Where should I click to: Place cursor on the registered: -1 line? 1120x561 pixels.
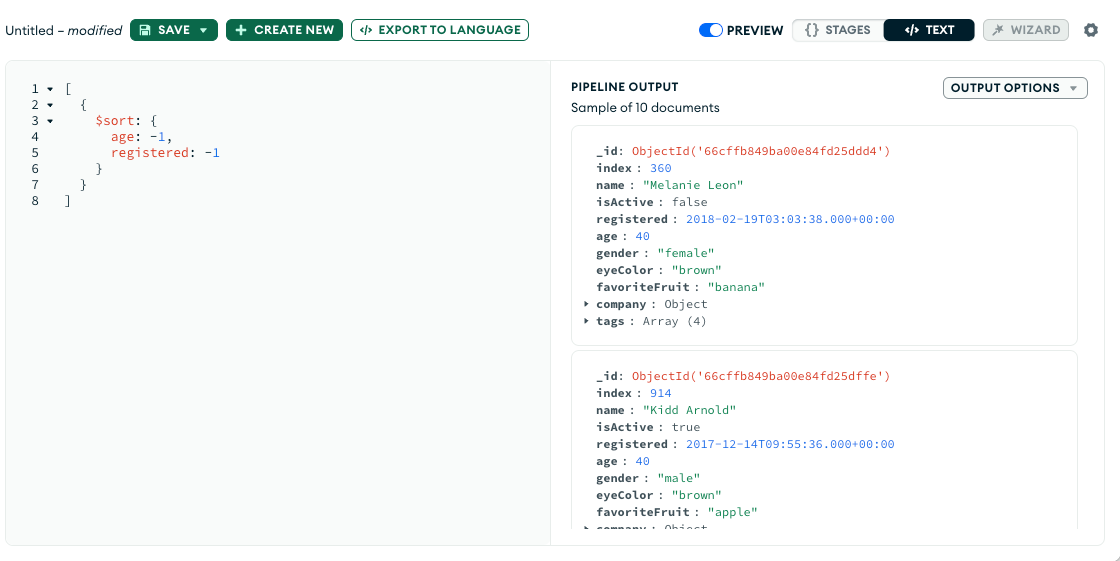165,153
